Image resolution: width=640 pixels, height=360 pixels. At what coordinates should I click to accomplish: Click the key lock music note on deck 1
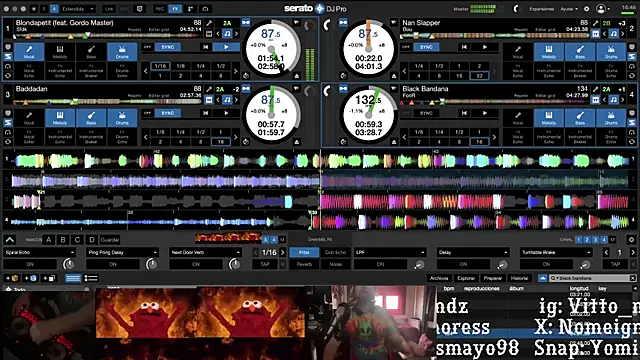click(x=227, y=33)
